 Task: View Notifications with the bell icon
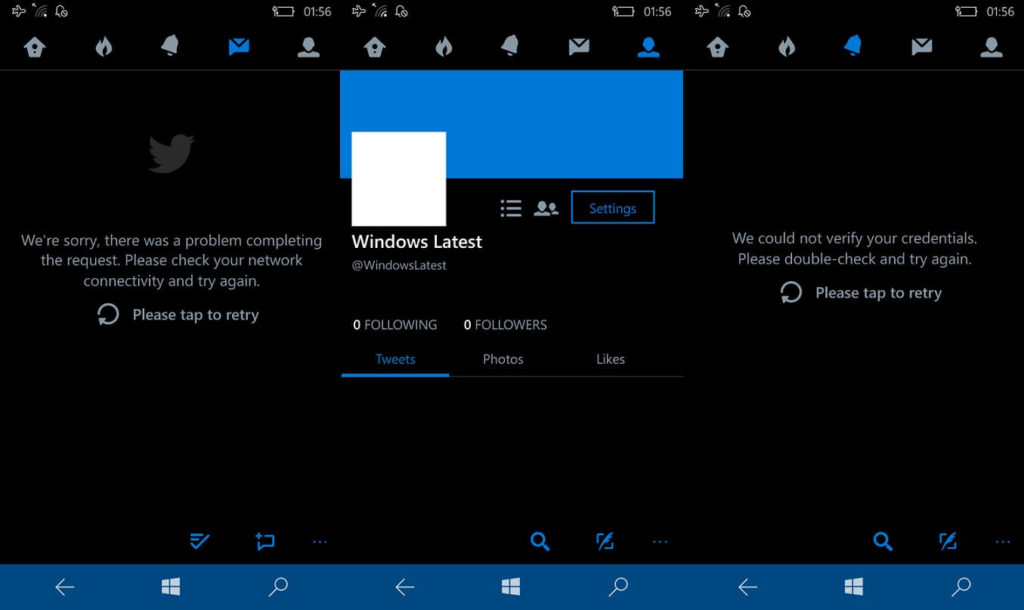pyautogui.click(x=171, y=45)
